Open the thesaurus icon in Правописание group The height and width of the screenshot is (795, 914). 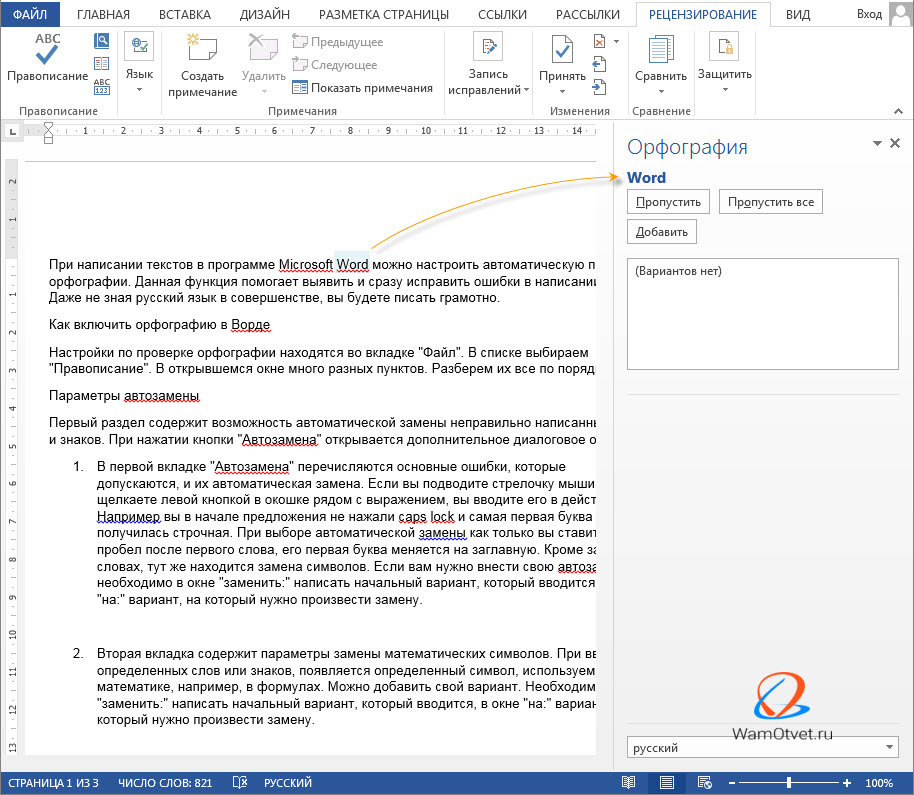102,64
